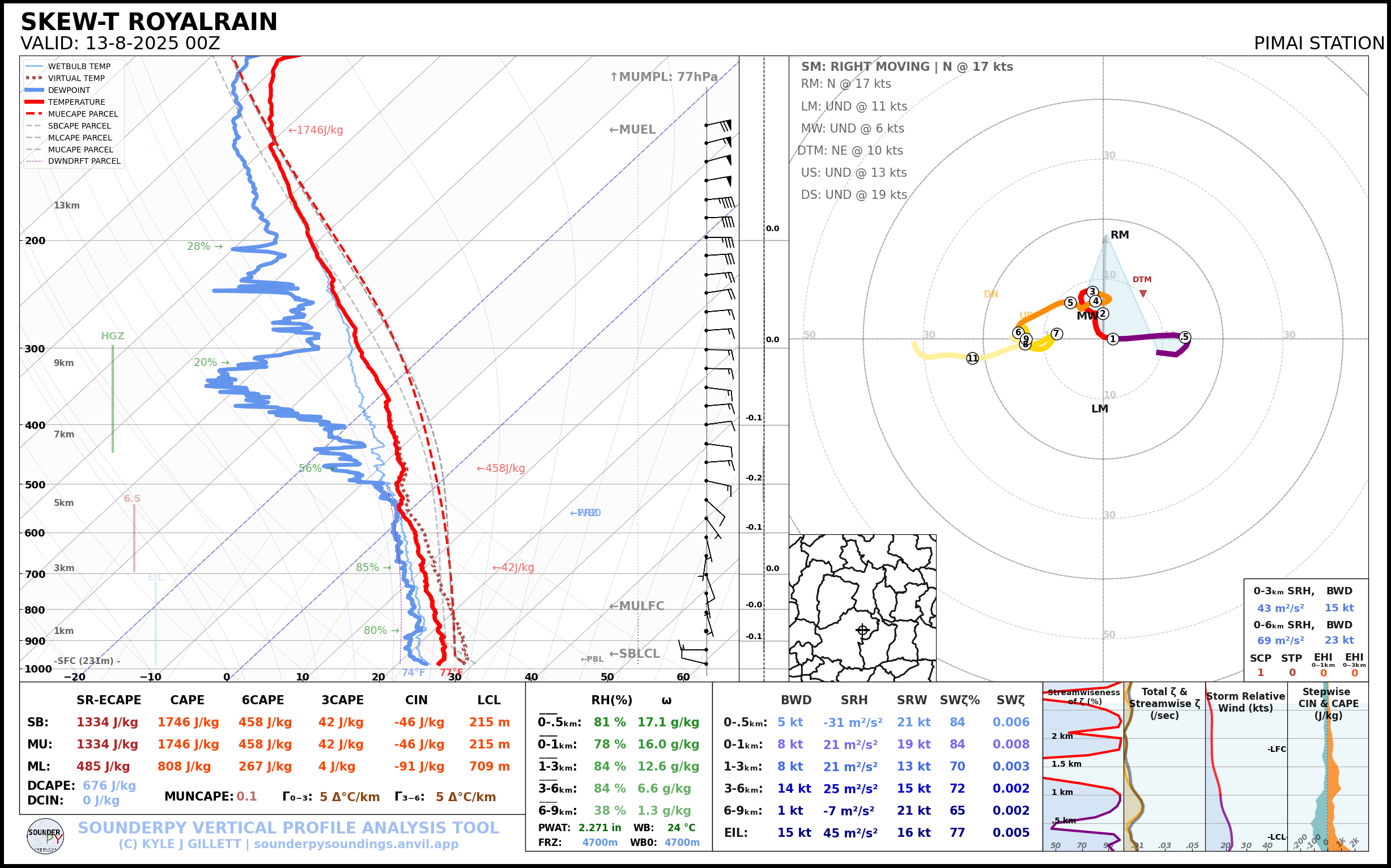The height and width of the screenshot is (868, 1391).
Task: Click the DEWPOINT blue legend swatch
Action: [x=35, y=90]
